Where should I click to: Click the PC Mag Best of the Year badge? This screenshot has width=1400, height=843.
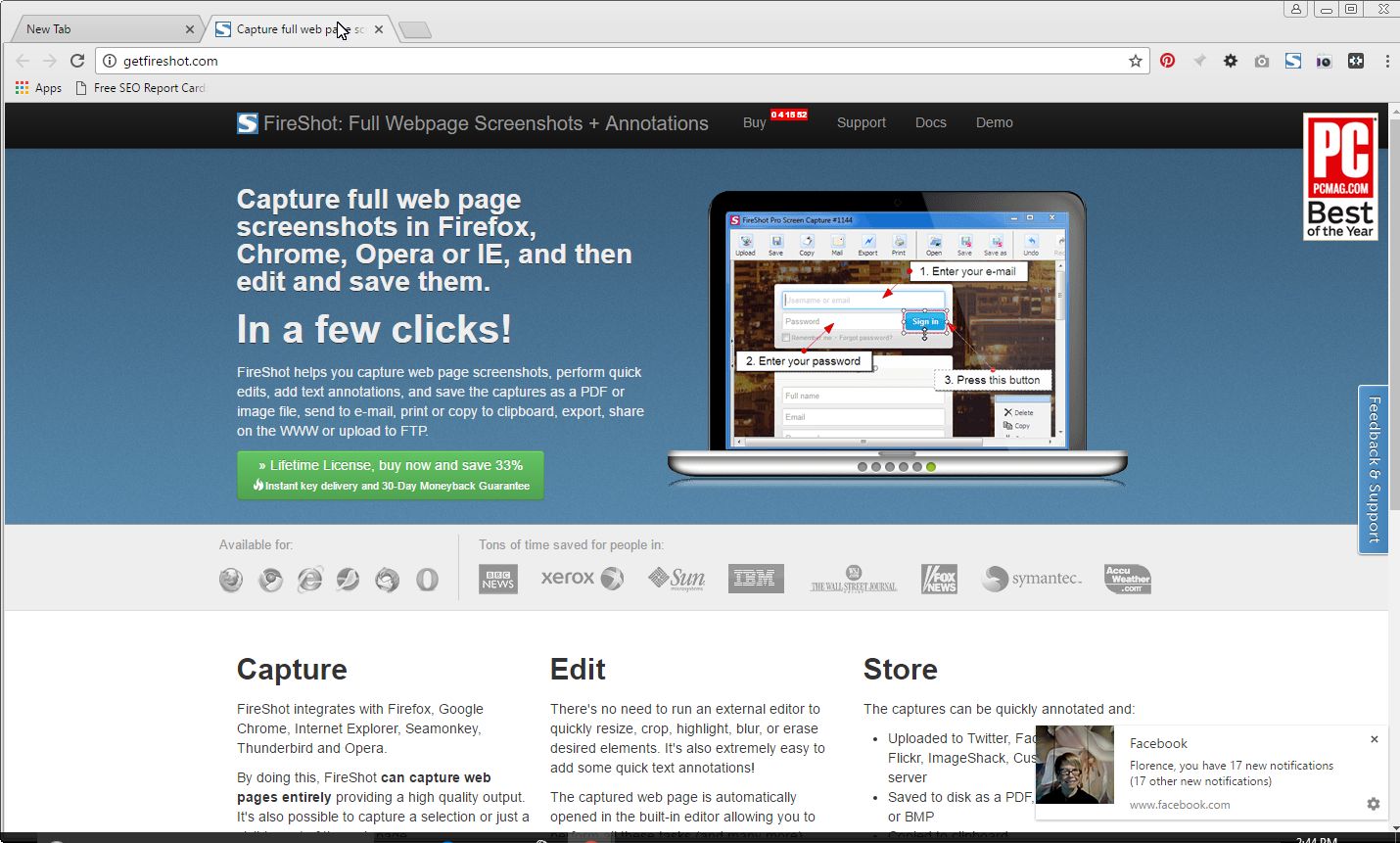click(1340, 176)
